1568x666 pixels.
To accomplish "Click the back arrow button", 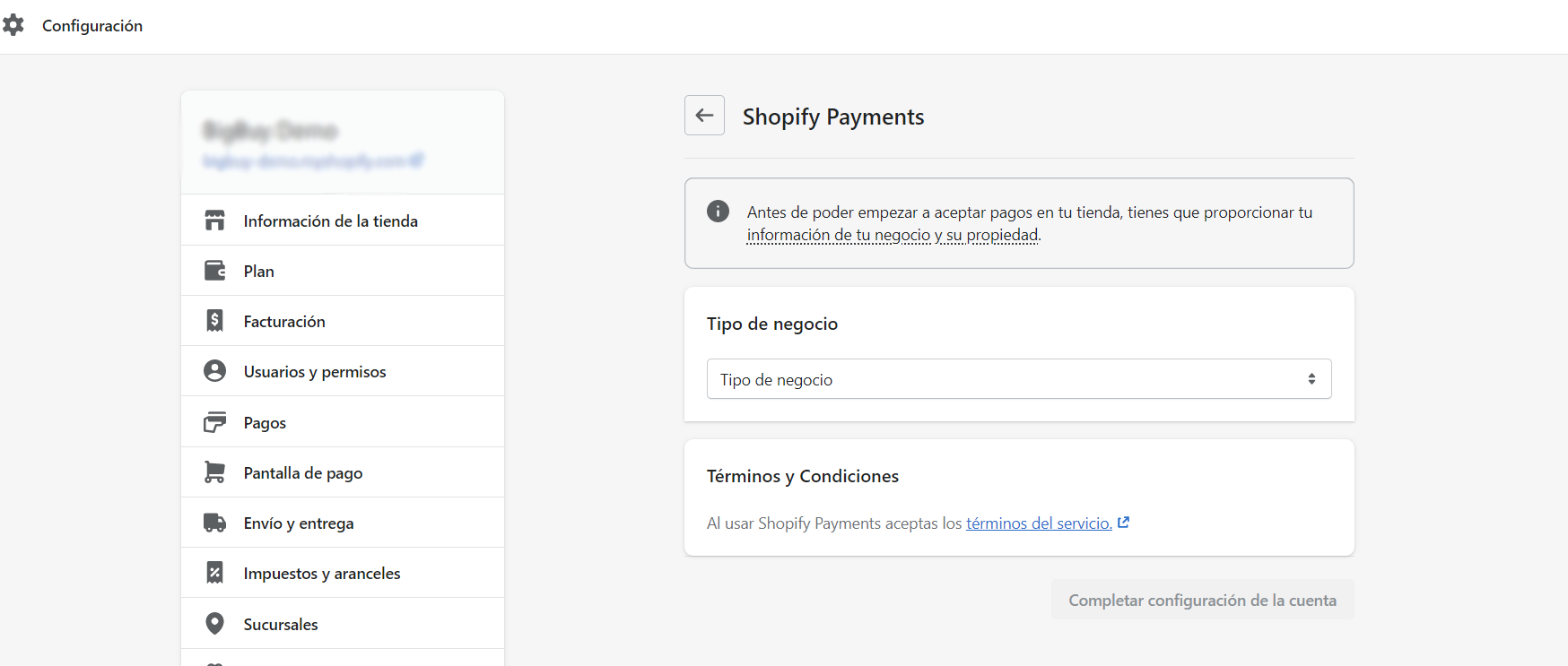I will [704, 116].
